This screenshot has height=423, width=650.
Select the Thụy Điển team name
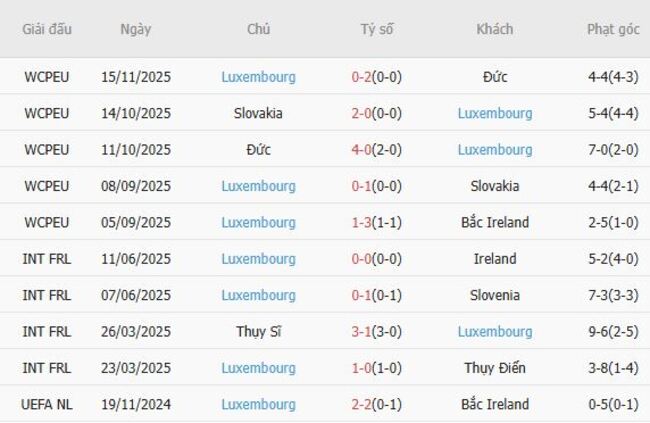495,368
